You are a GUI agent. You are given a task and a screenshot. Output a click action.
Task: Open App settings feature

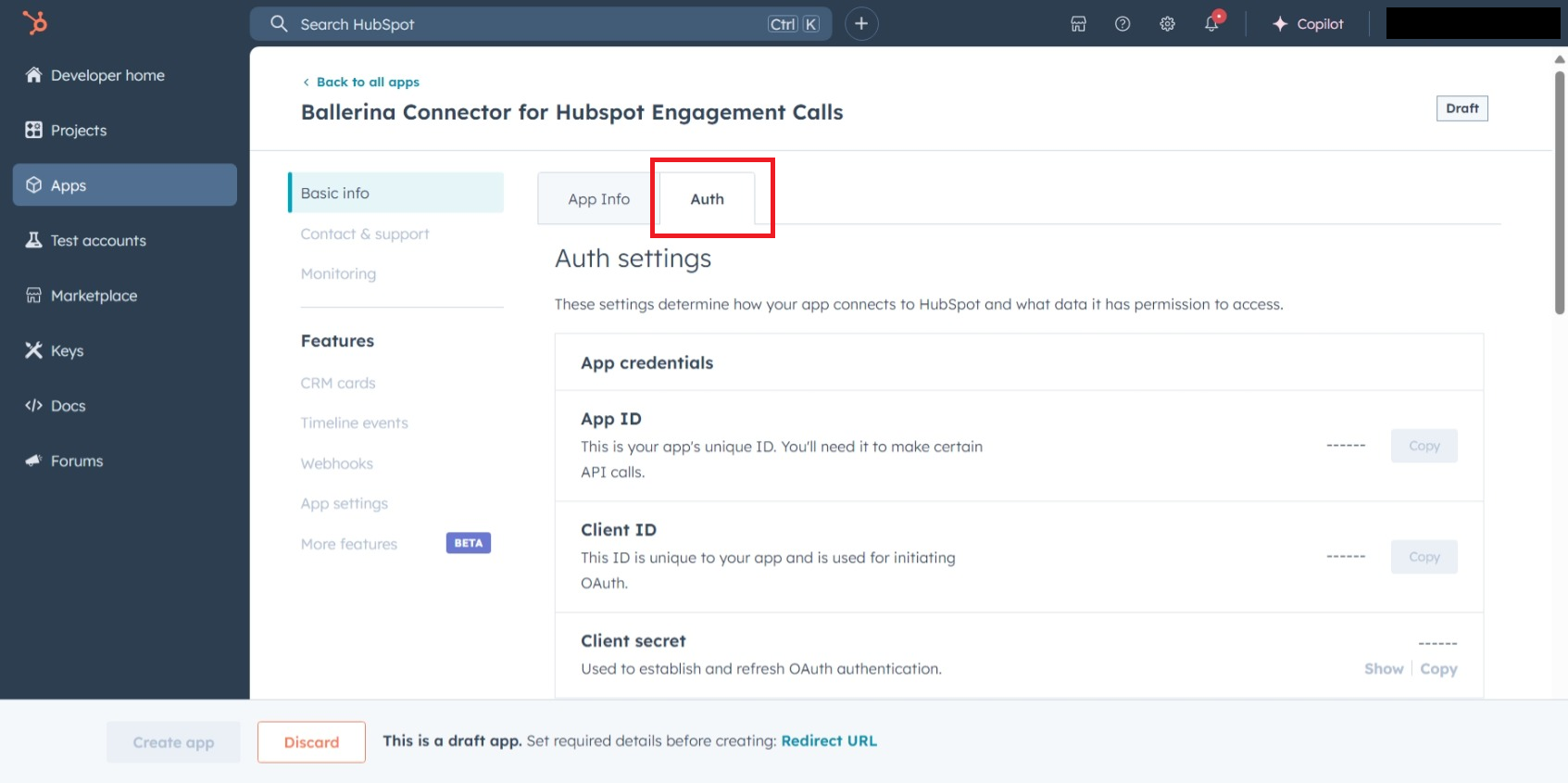click(345, 503)
